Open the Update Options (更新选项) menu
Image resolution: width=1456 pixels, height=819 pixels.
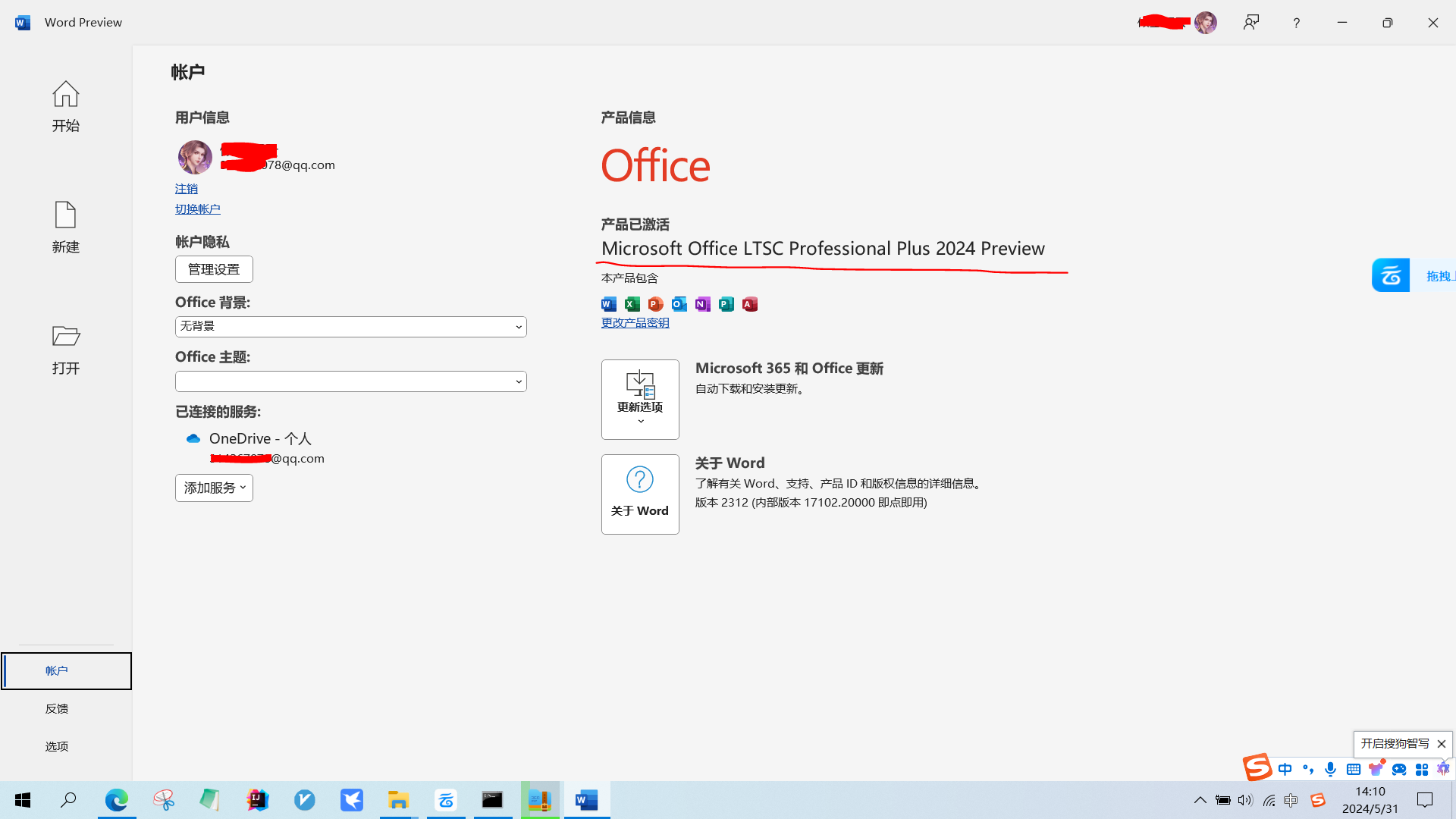click(x=640, y=400)
